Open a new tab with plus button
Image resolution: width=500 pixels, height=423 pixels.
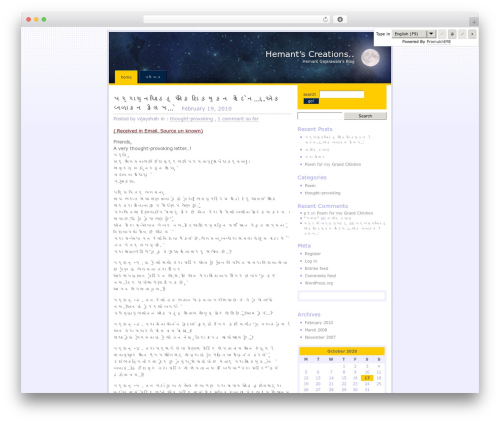click(474, 22)
